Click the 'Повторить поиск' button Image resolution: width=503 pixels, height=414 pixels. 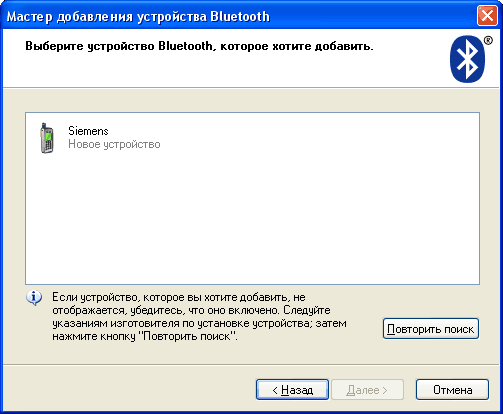[431, 329]
